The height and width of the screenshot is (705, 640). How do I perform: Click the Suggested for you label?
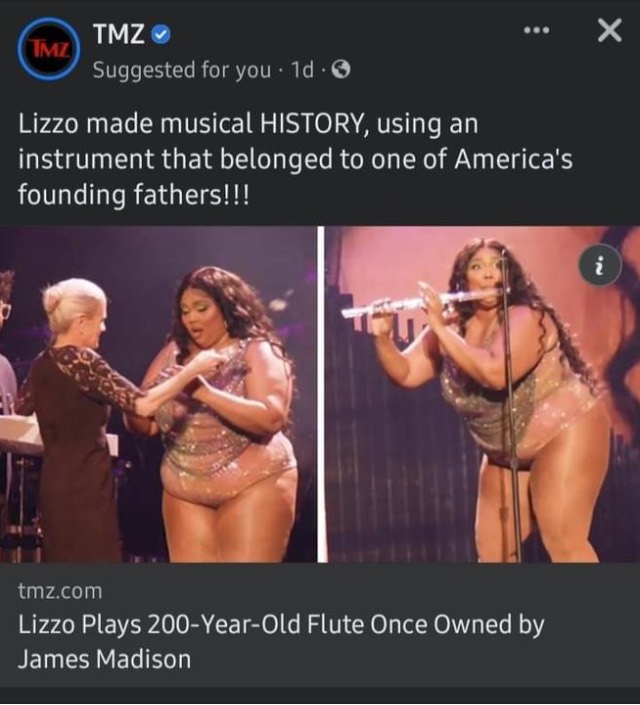click(x=182, y=70)
